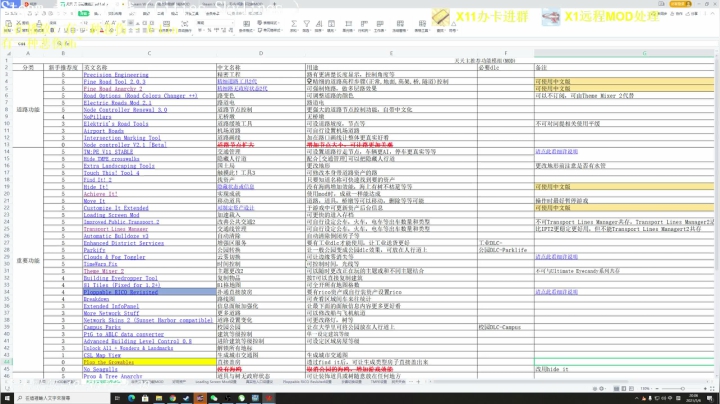
Task: Click the Filter funnel icon
Action: click(x=306, y=25)
